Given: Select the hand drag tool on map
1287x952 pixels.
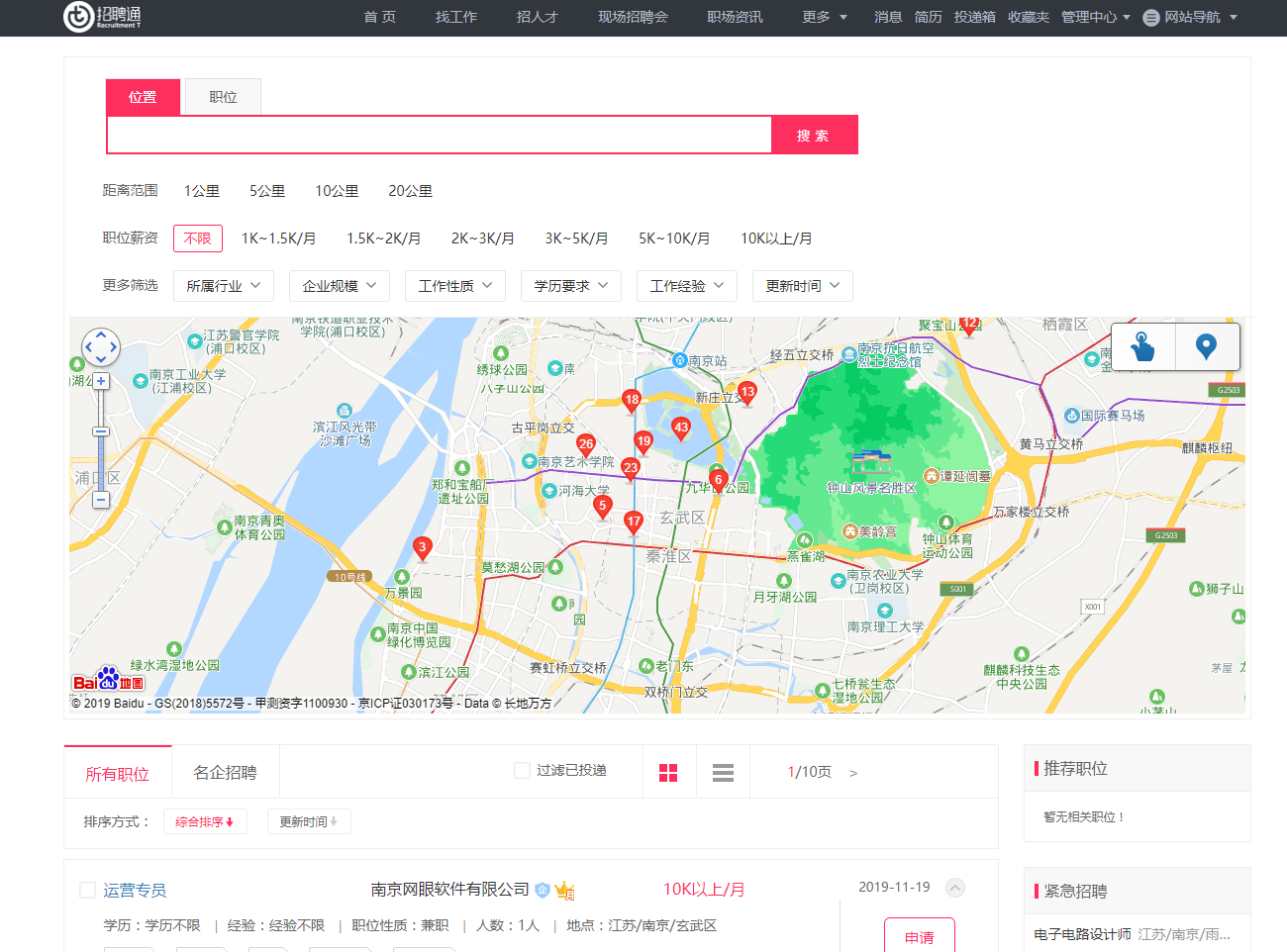Looking at the screenshot, I should click(x=1142, y=346).
